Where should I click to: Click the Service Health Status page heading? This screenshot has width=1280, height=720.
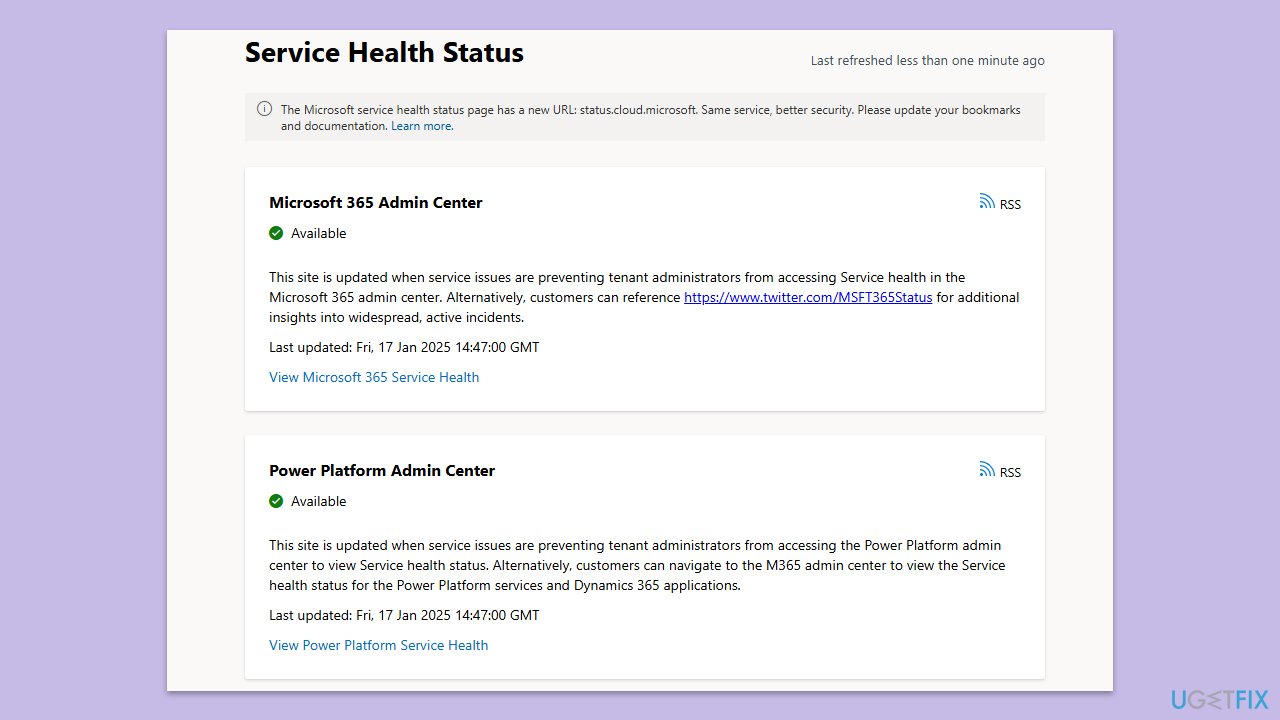384,53
